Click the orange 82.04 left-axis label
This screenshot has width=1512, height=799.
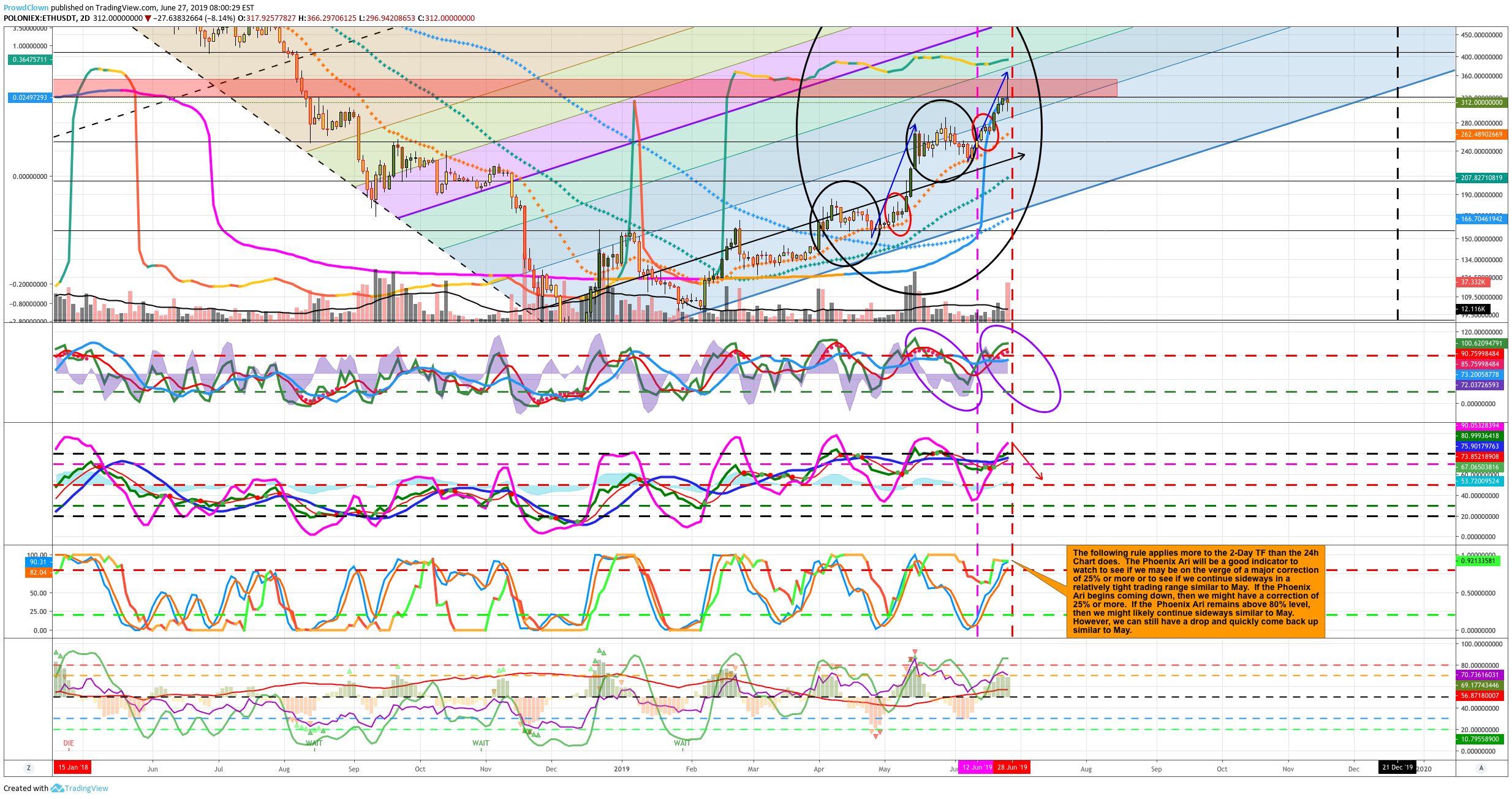click(38, 572)
